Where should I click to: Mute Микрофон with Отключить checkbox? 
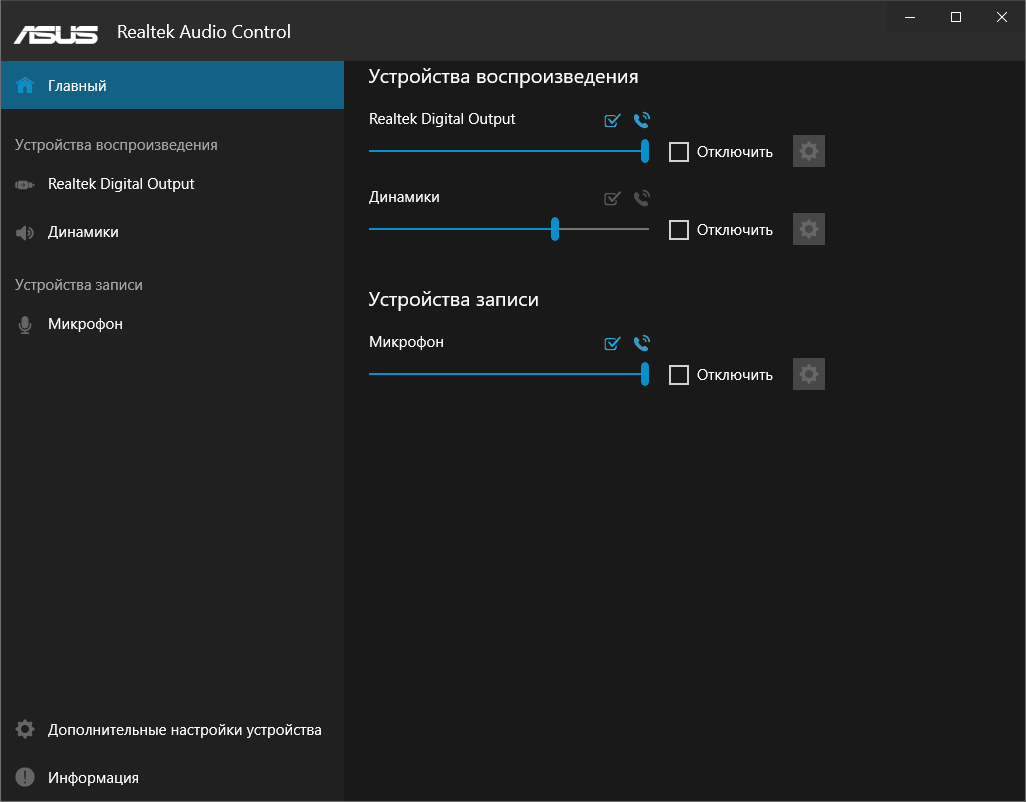click(x=679, y=375)
